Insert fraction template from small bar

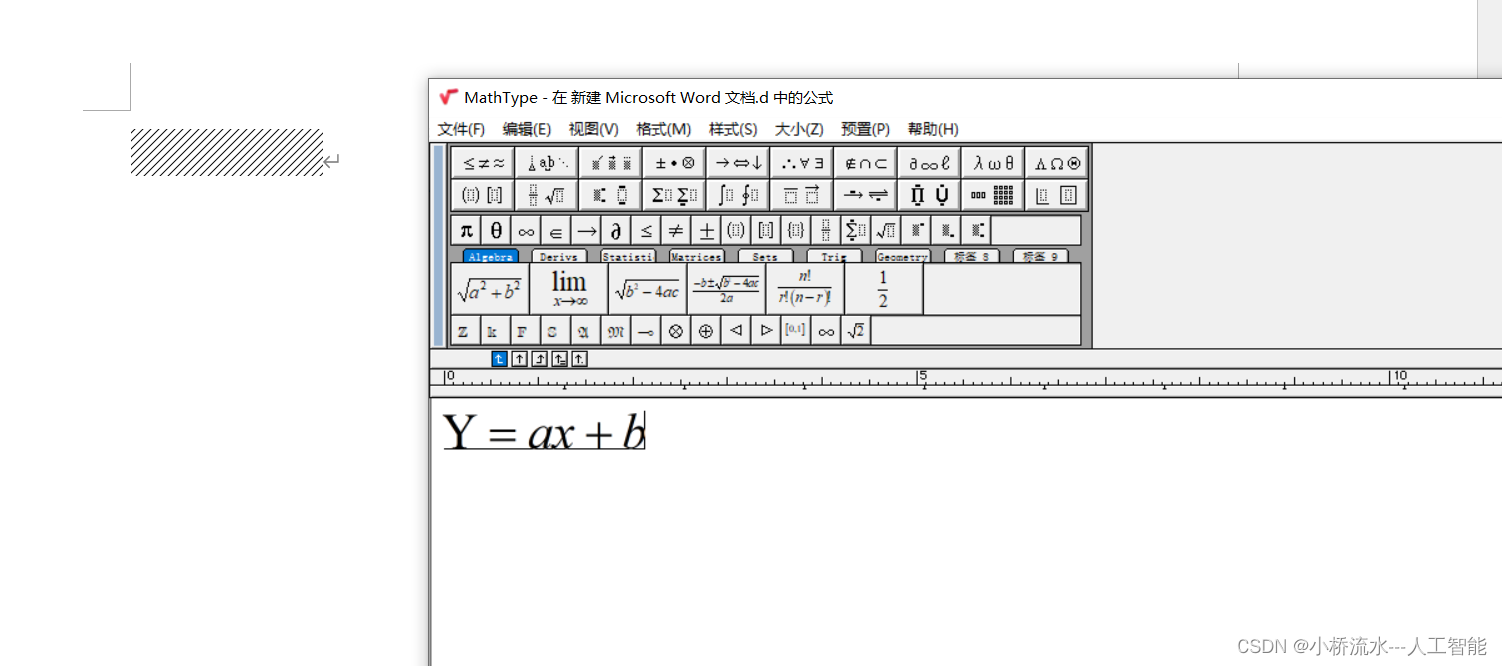[x=826, y=231]
